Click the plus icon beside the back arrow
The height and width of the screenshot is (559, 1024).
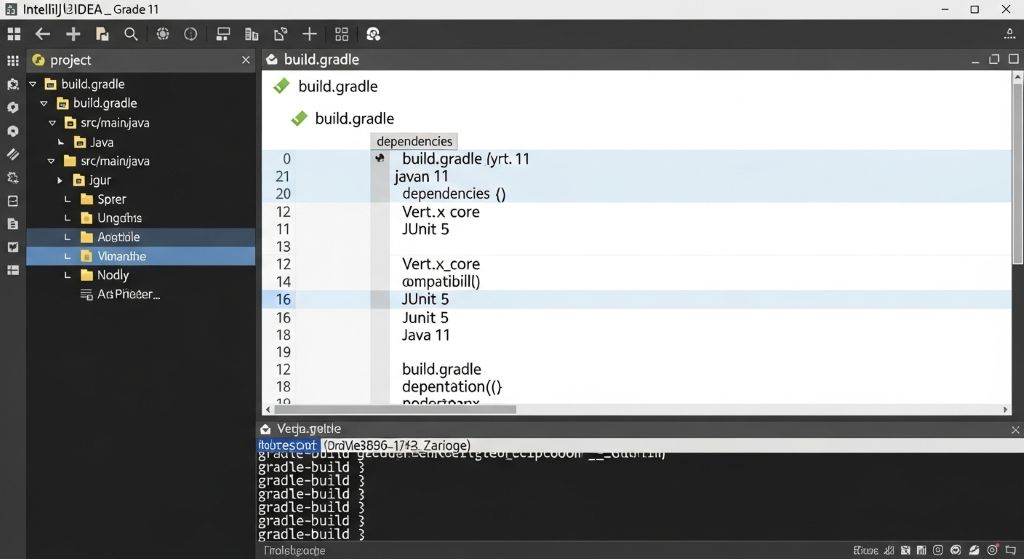pos(73,34)
